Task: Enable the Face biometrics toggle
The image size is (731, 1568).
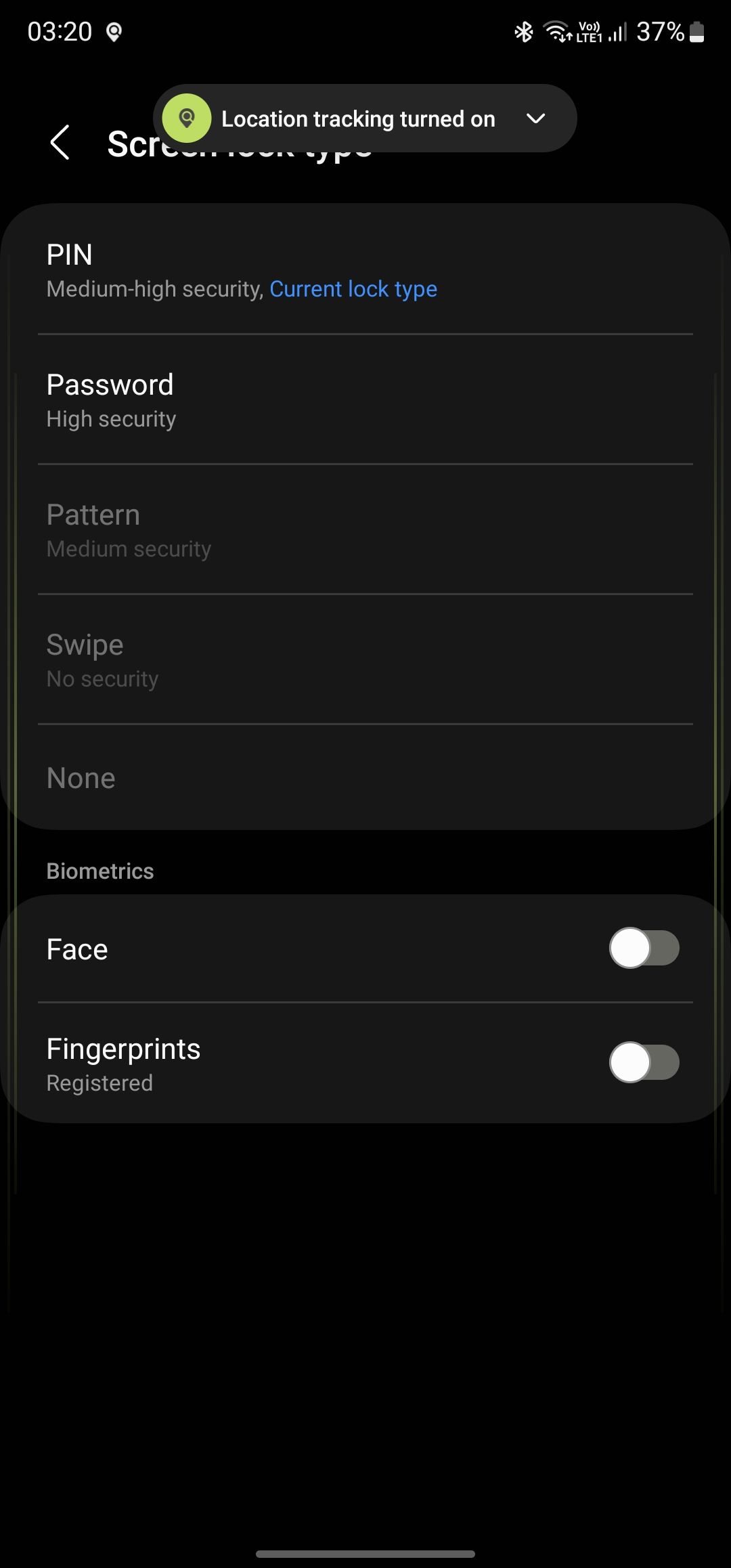Action: click(644, 948)
